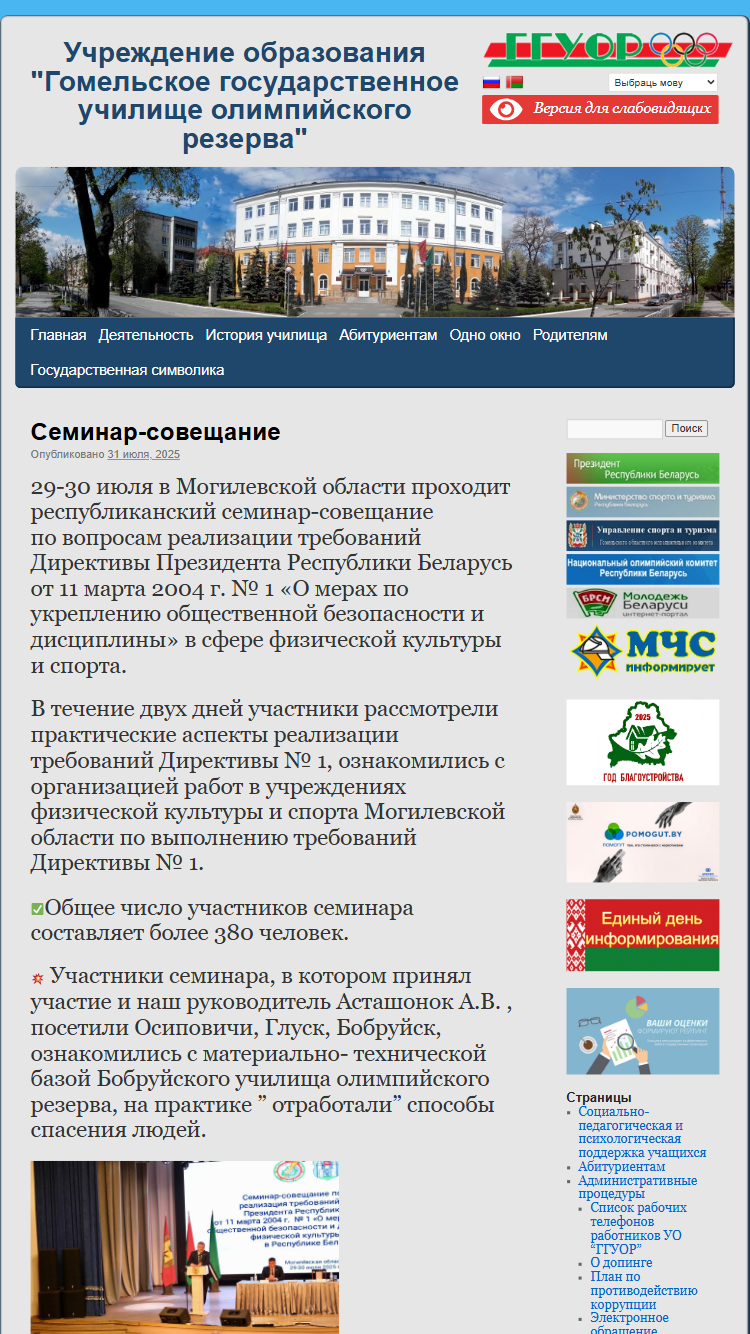Open the Управление спорта и туризма banner
This screenshot has height=1334, width=750.
(x=642, y=535)
